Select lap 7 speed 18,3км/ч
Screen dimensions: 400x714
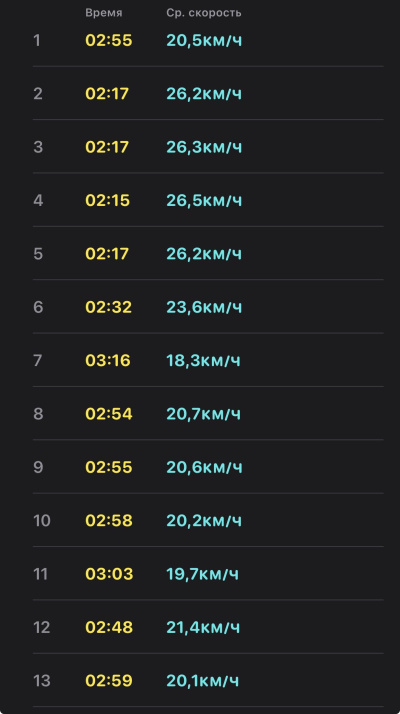coord(203,361)
